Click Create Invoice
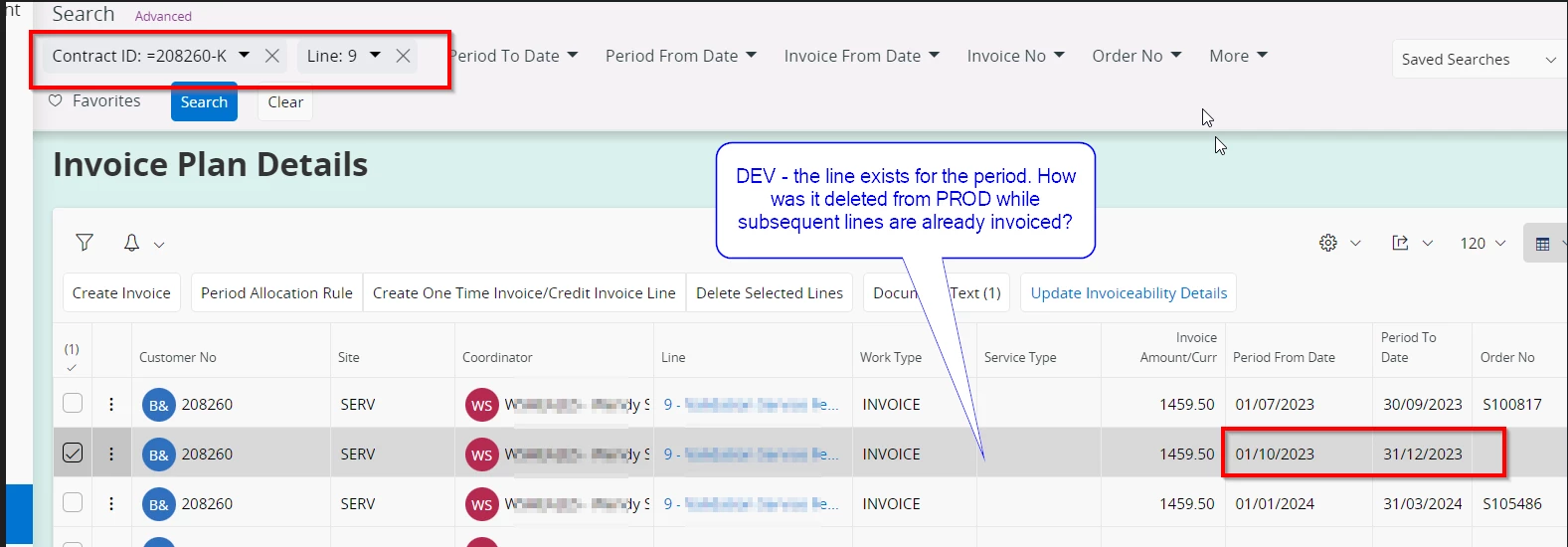The image size is (1568, 547). pyautogui.click(x=121, y=292)
